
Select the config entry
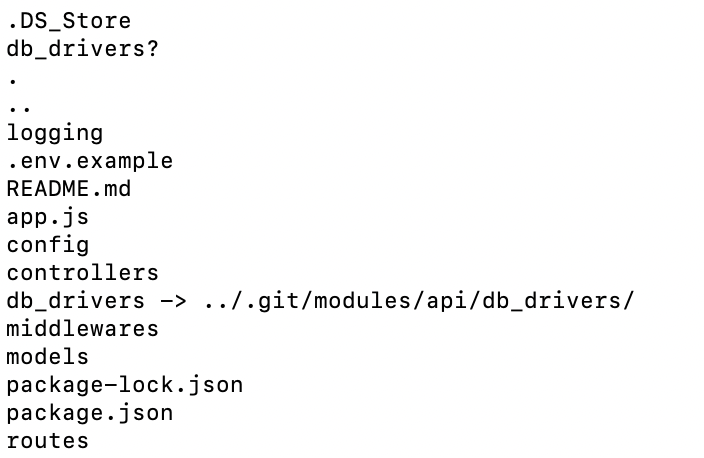pyautogui.click(x=47, y=245)
